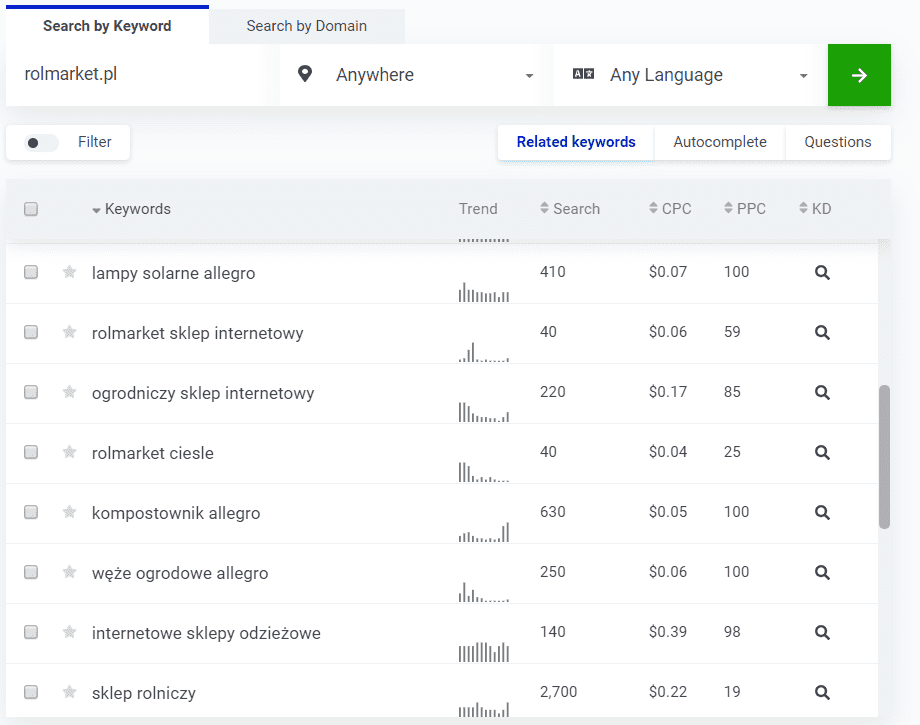Click the KD magnifier for 'kompostownik allegro'

822,512
